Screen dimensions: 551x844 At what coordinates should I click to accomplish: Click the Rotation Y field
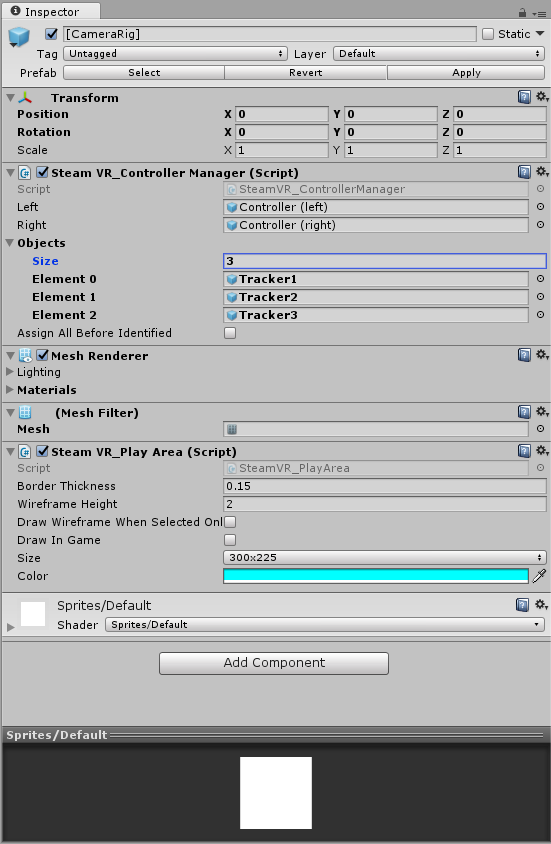[x=391, y=132]
